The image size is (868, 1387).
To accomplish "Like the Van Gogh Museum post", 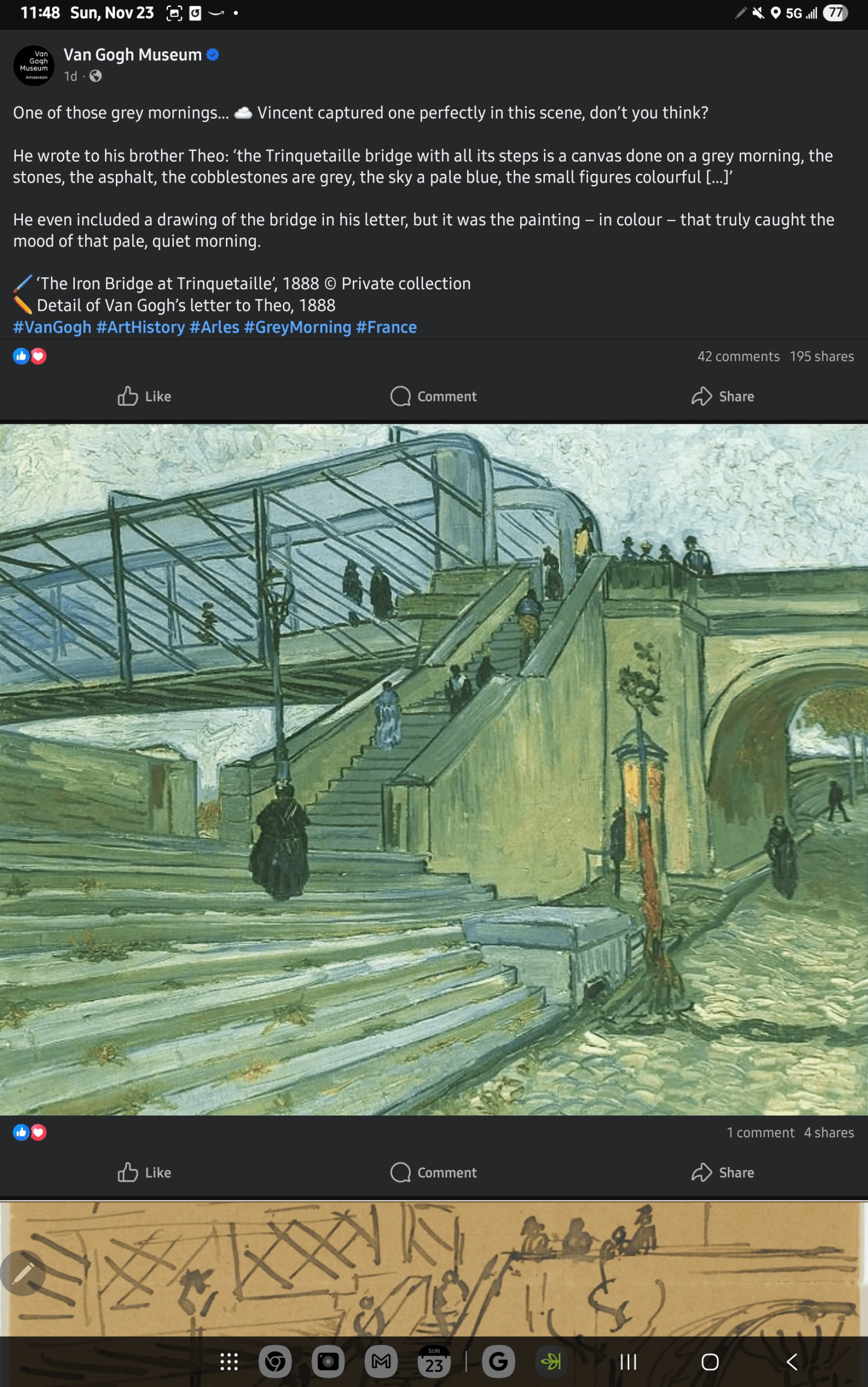I will click(144, 396).
